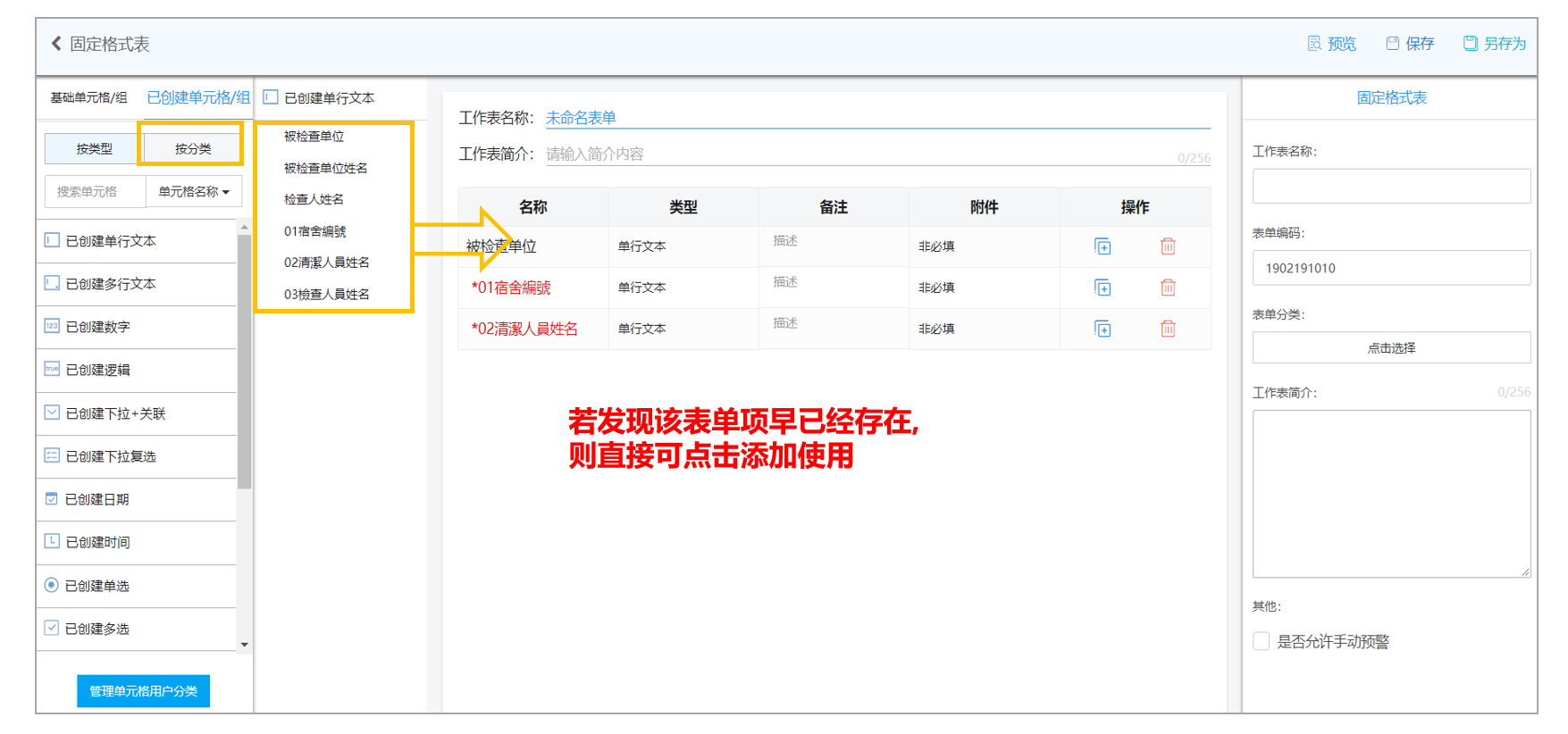The image size is (1568, 734).
Task: Click the right panel 工作表名称 input
Action: pos(1391,186)
